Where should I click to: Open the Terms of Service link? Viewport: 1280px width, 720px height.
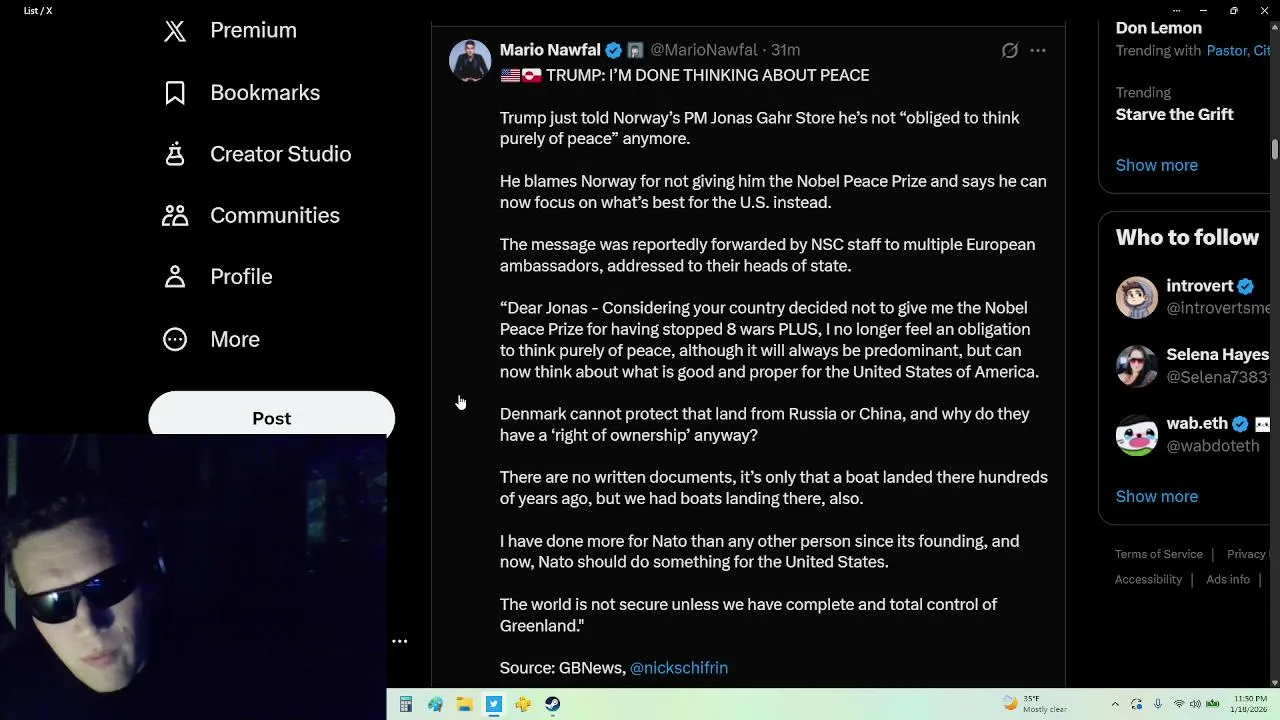click(1159, 554)
